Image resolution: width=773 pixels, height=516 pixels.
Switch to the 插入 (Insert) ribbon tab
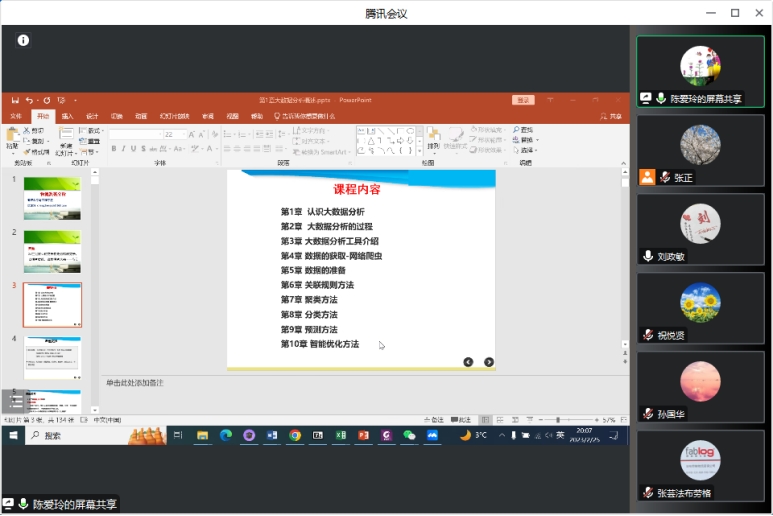pyautogui.click(x=67, y=116)
